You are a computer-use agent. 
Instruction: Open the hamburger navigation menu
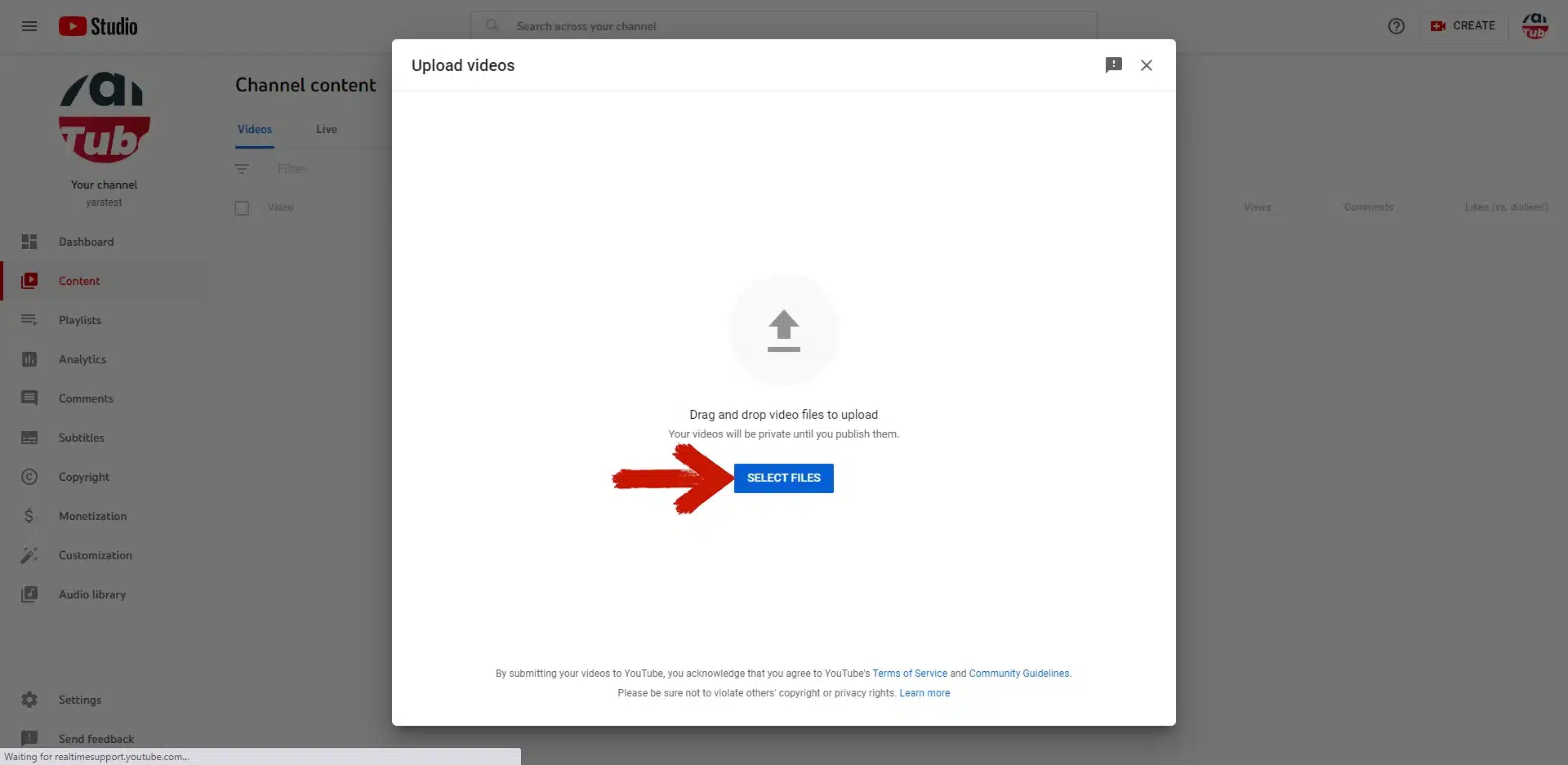(x=29, y=25)
